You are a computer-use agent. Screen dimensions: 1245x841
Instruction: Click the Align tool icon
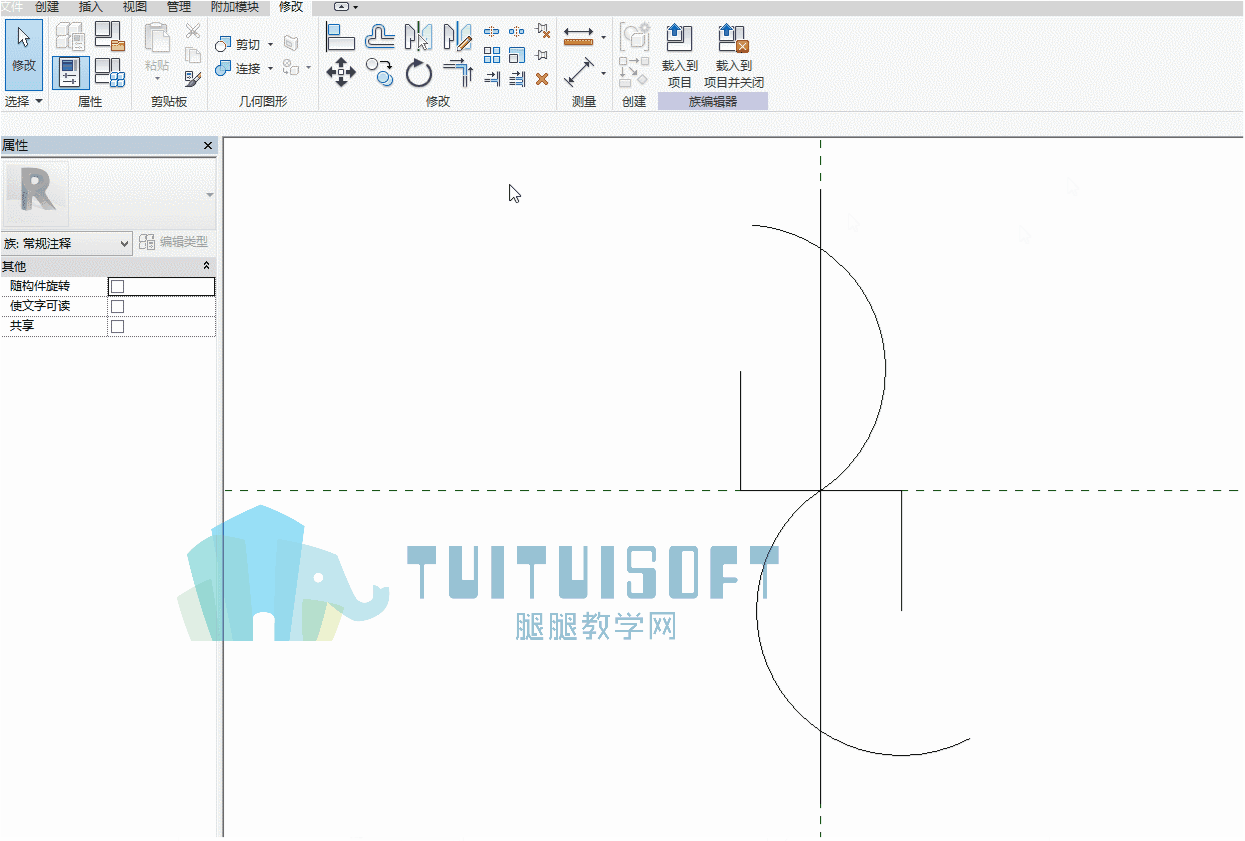tap(341, 37)
